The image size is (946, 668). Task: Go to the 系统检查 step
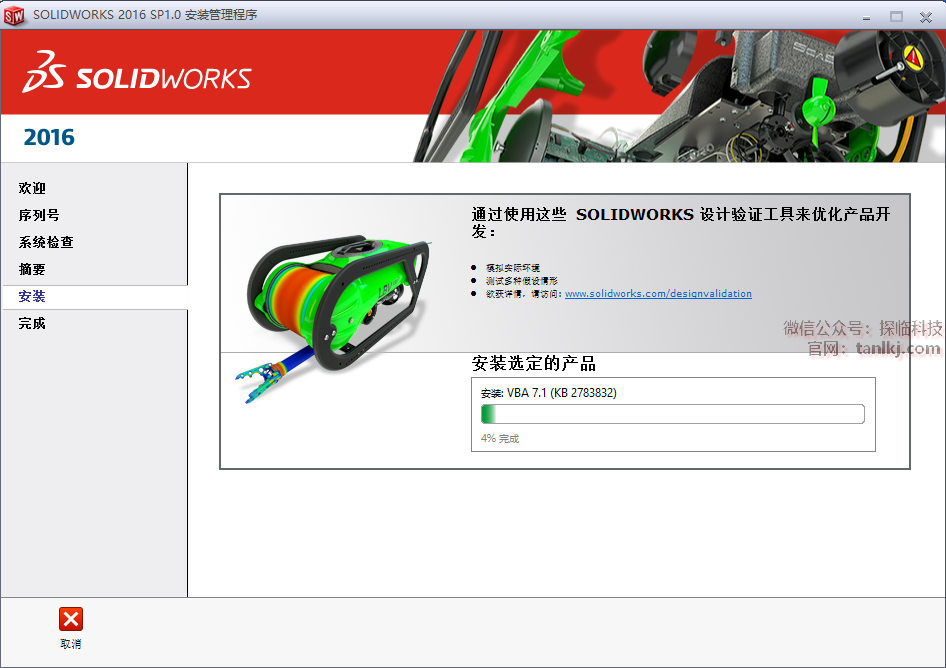(x=46, y=242)
